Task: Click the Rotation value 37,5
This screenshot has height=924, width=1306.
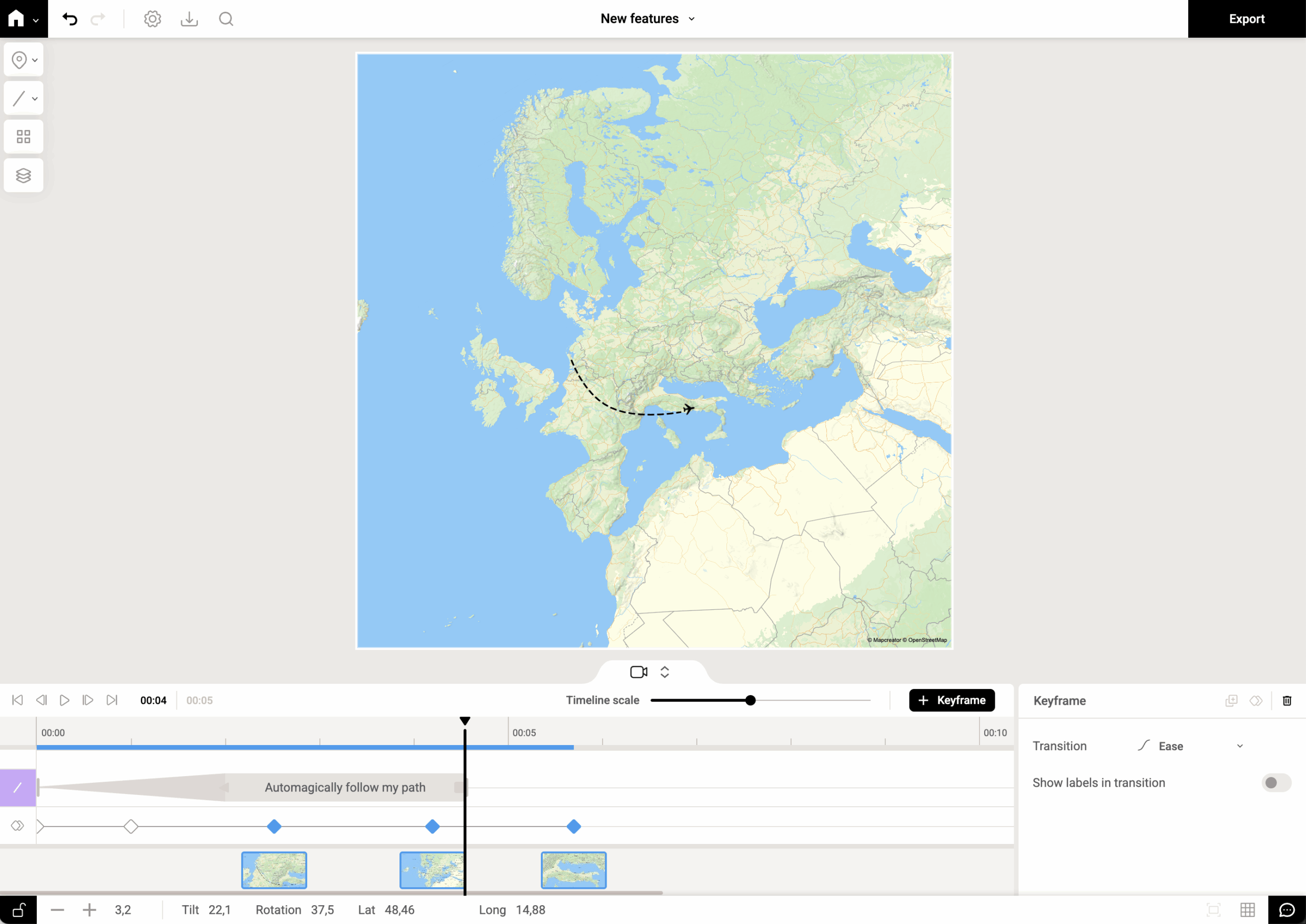Action: pos(322,910)
